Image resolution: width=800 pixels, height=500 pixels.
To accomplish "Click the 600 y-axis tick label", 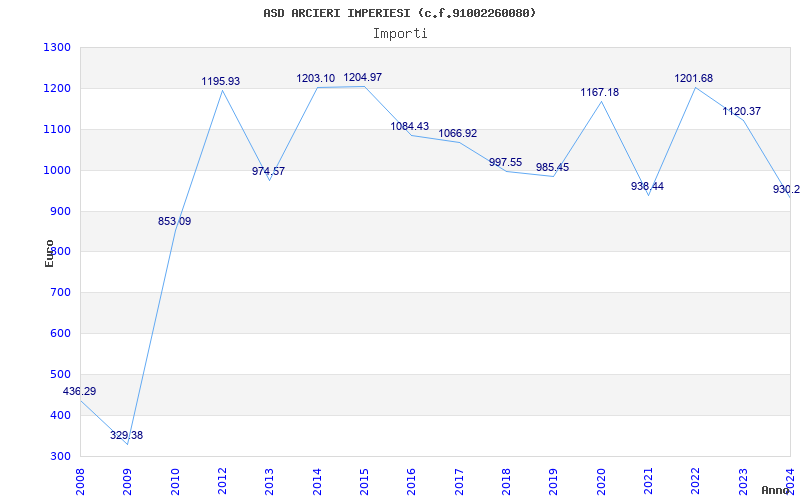I will click(x=60, y=334).
